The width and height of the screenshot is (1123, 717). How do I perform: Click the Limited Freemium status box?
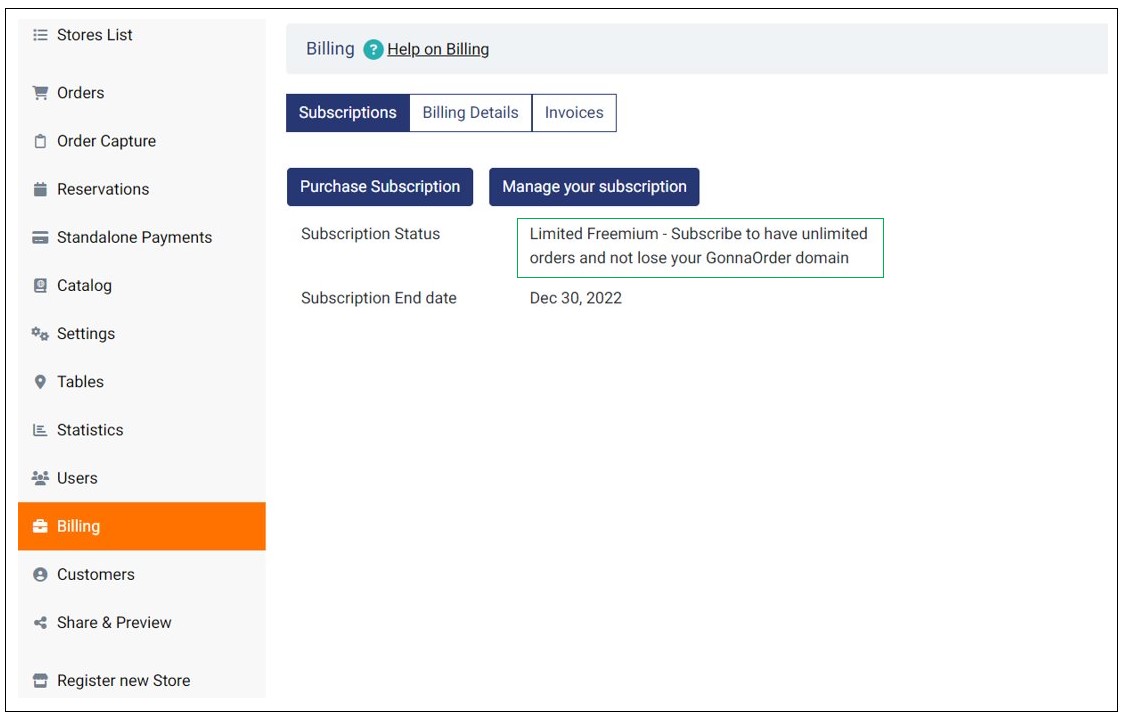[x=700, y=248]
